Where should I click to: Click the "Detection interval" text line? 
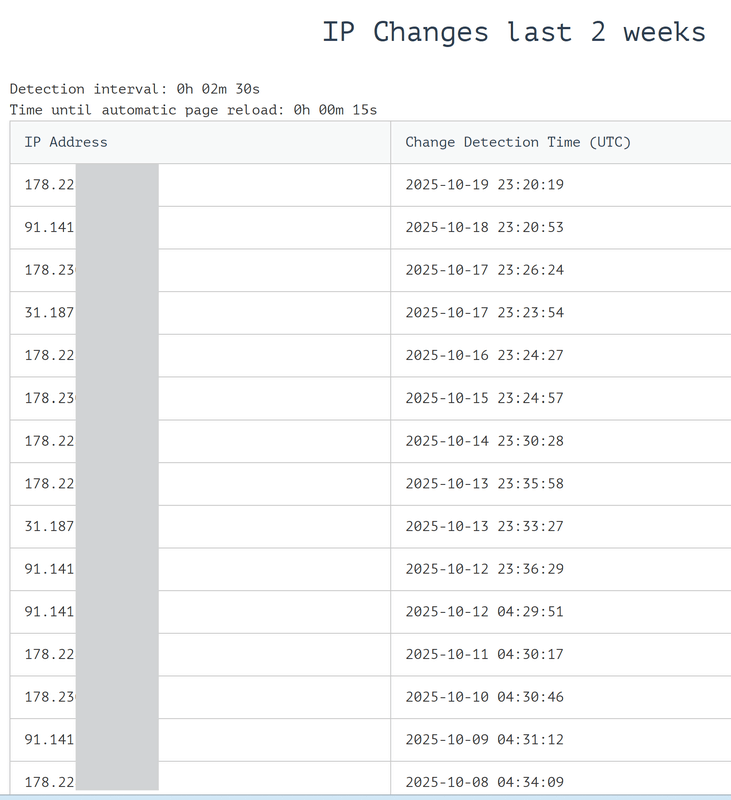coord(135,89)
